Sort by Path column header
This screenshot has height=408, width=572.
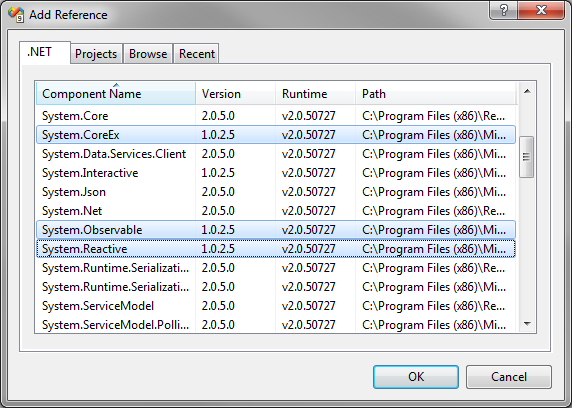436,94
